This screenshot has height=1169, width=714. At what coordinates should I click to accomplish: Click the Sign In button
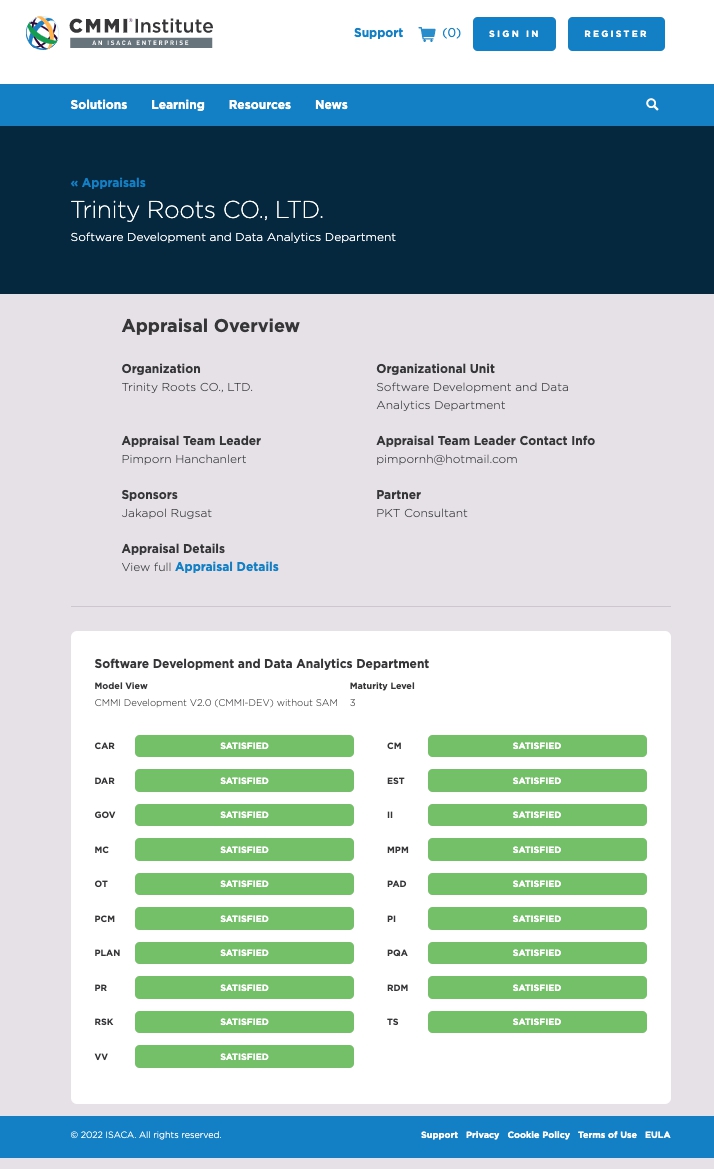514,34
